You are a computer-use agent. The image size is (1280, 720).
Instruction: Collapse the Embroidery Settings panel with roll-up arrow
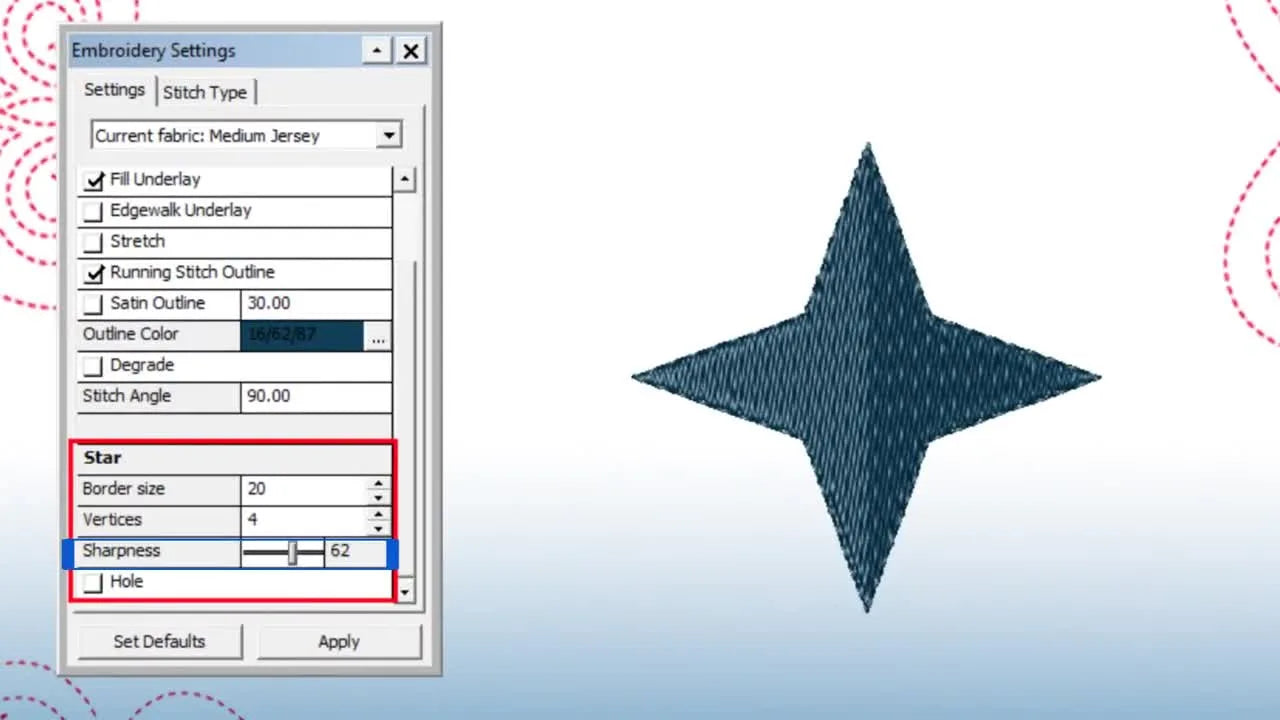click(x=376, y=50)
